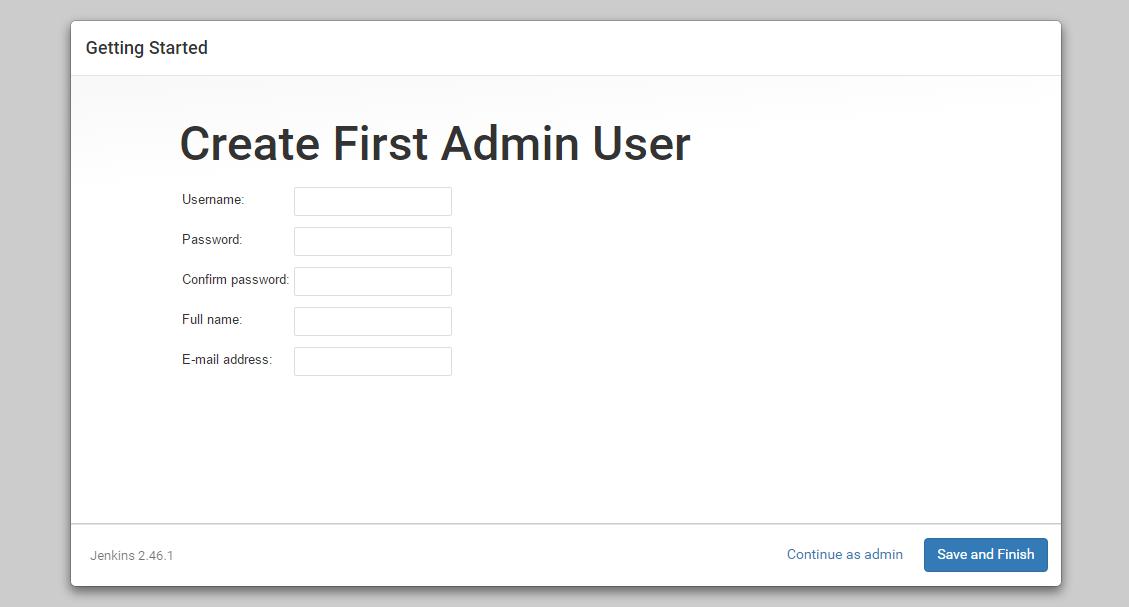
Task: Click the Username input field
Action: click(372, 201)
